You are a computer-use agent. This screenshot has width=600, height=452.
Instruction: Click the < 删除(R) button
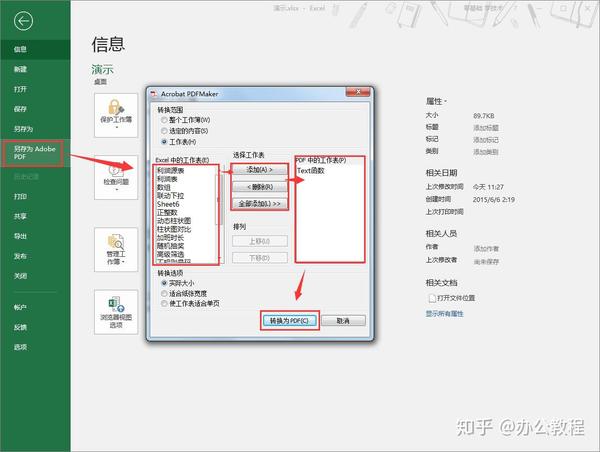tap(259, 187)
